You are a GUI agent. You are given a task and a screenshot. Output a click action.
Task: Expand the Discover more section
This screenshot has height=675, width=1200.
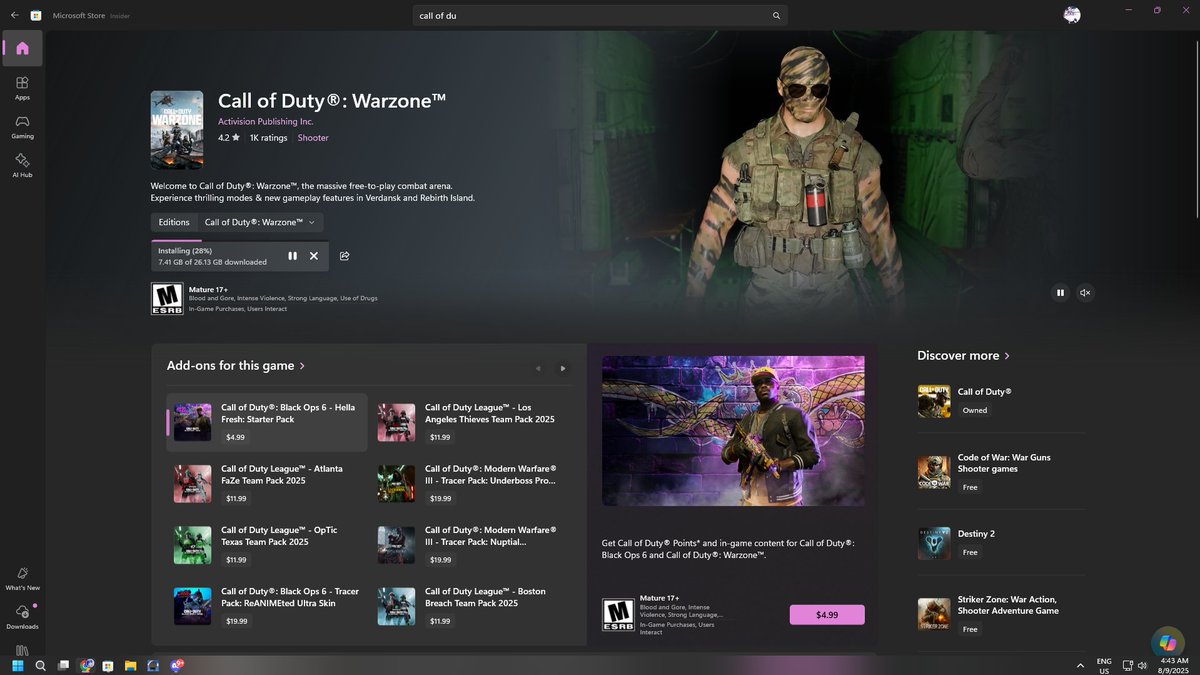click(x=964, y=356)
